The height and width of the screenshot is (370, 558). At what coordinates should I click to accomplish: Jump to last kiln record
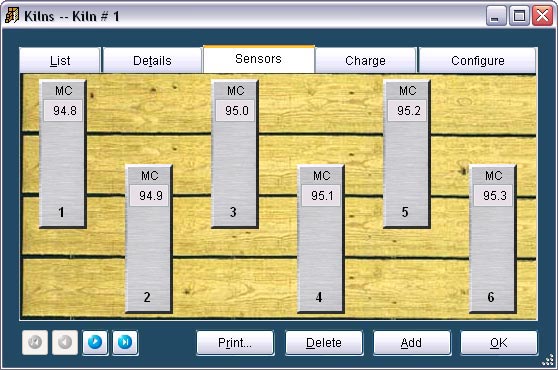[125, 342]
